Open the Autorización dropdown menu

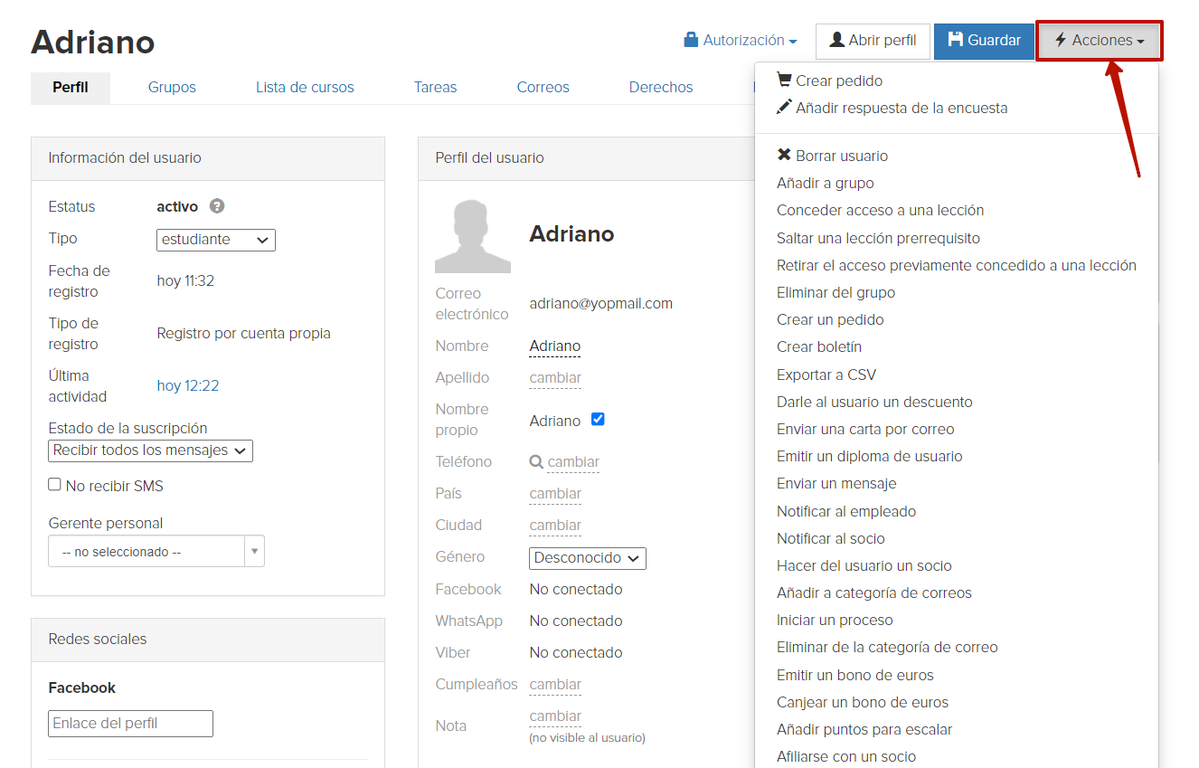point(740,40)
